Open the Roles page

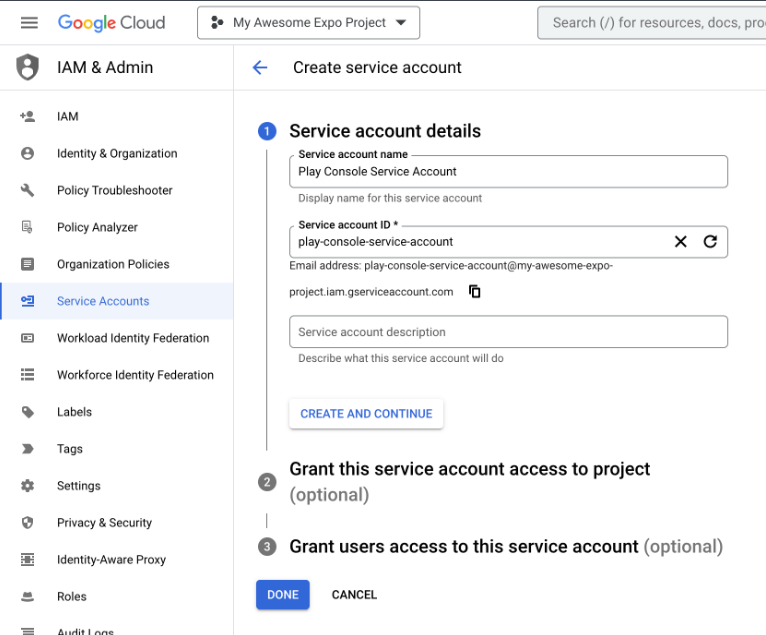pyautogui.click(x=72, y=596)
